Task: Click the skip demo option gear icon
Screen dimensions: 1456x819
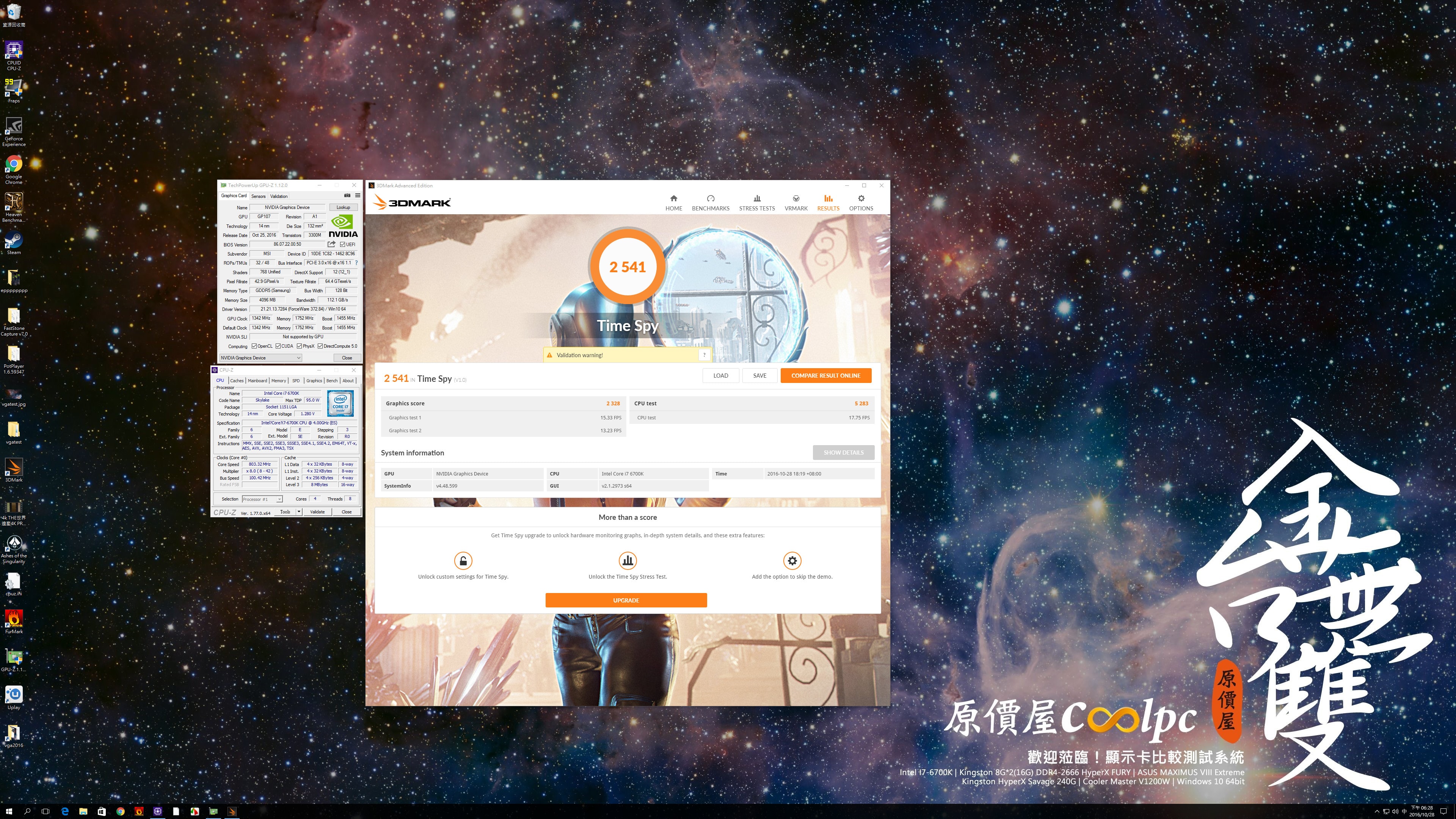Action: tap(792, 561)
